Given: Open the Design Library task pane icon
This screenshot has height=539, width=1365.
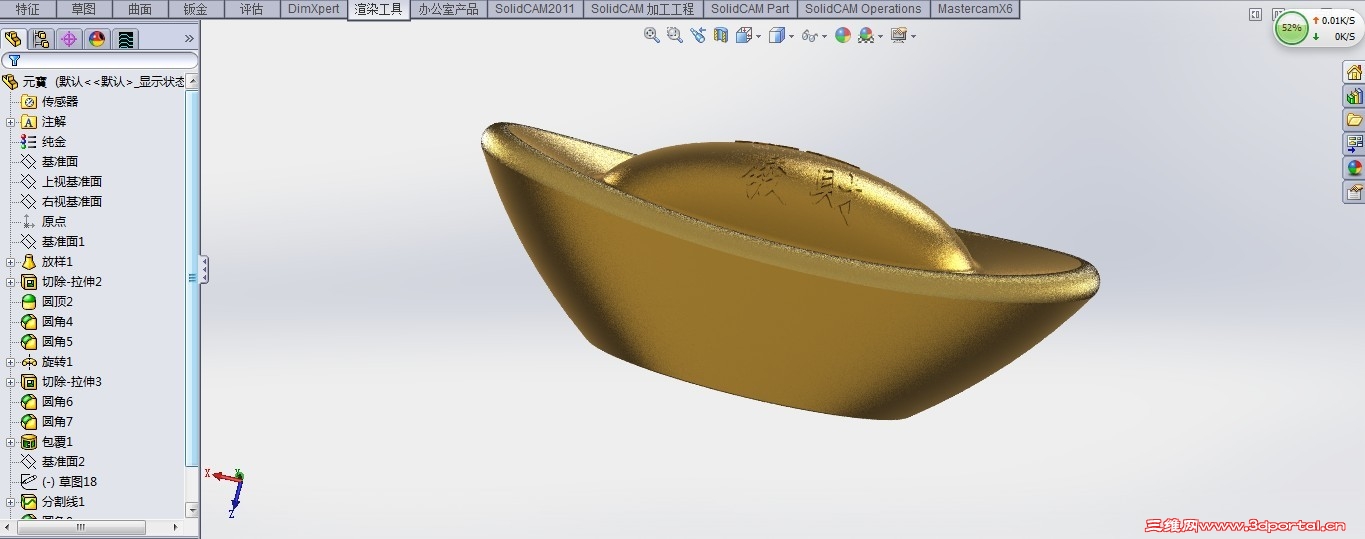Looking at the screenshot, I should pyautogui.click(x=1354, y=96).
